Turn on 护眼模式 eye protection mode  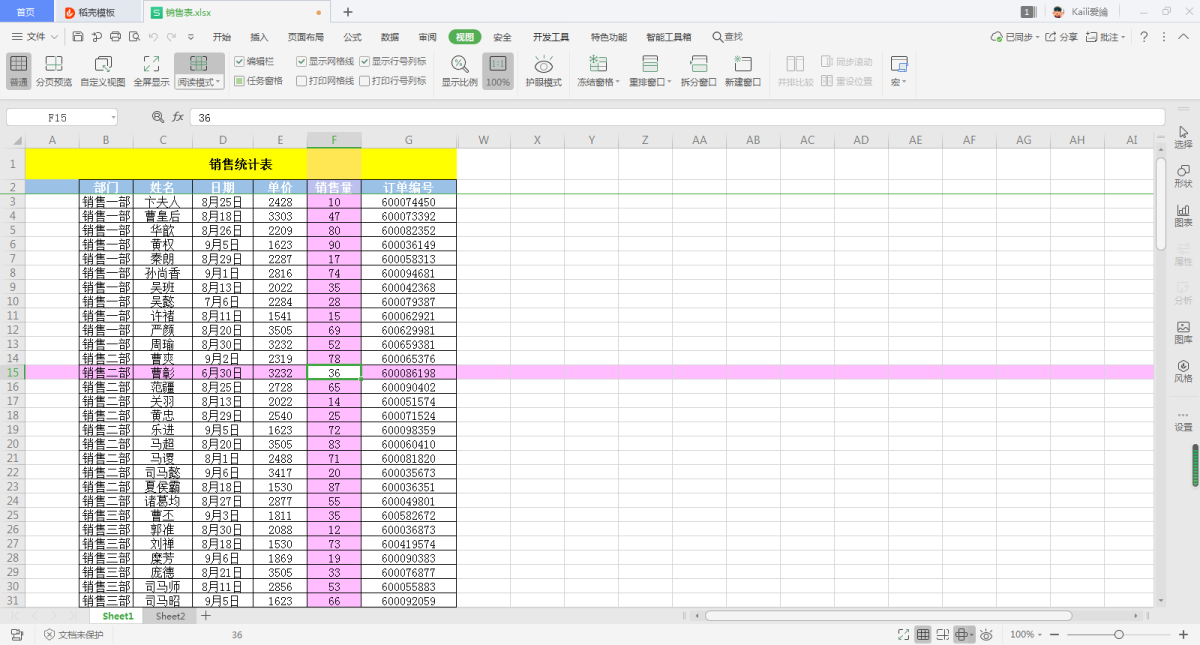(544, 64)
